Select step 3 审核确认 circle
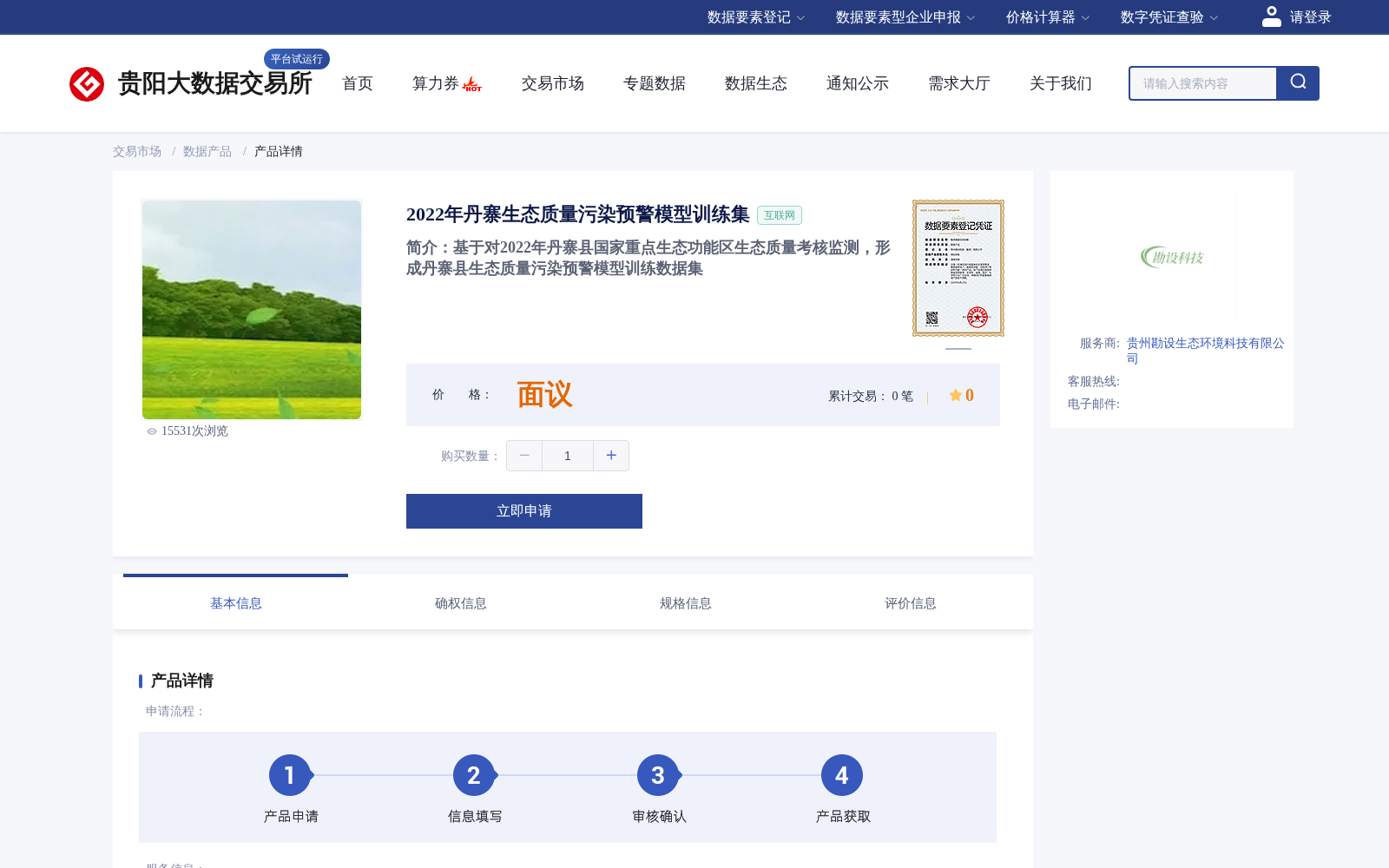Screen dimensions: 1389x868 (658, 775)
